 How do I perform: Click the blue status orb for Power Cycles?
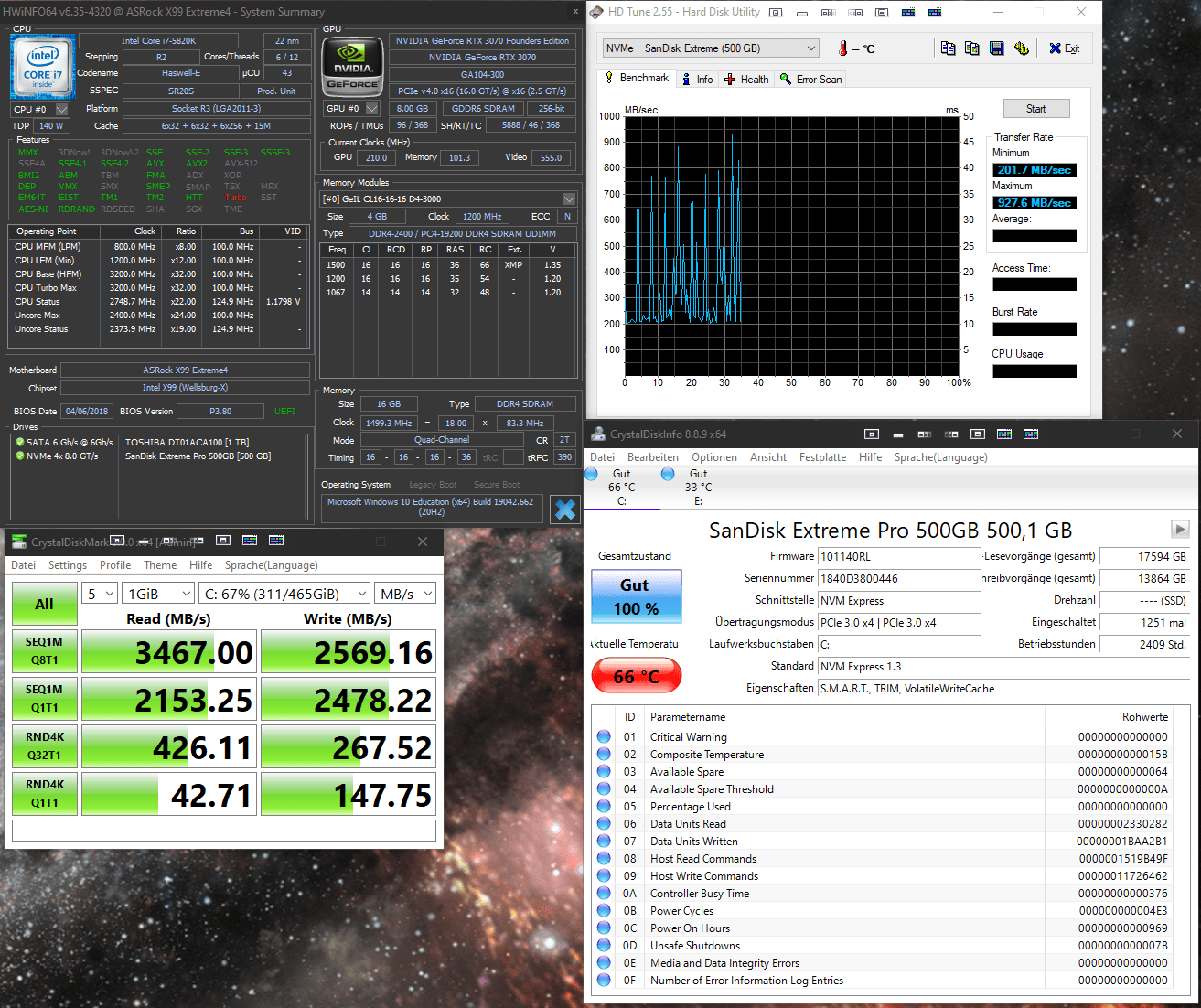click(x=604, y=910)
